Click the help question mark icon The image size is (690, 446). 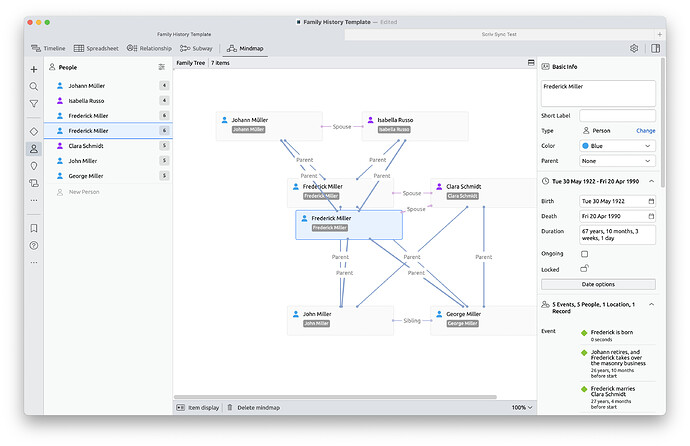[x=34, y=245]
